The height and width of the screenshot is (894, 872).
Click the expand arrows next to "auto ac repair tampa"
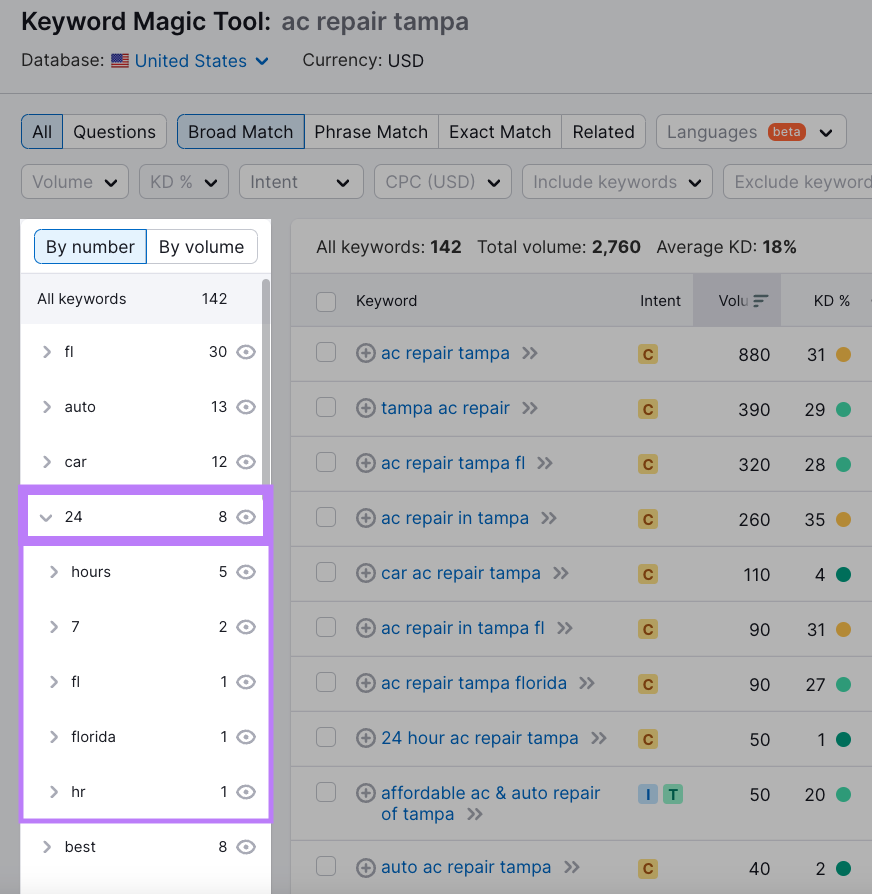click(571, 868)
